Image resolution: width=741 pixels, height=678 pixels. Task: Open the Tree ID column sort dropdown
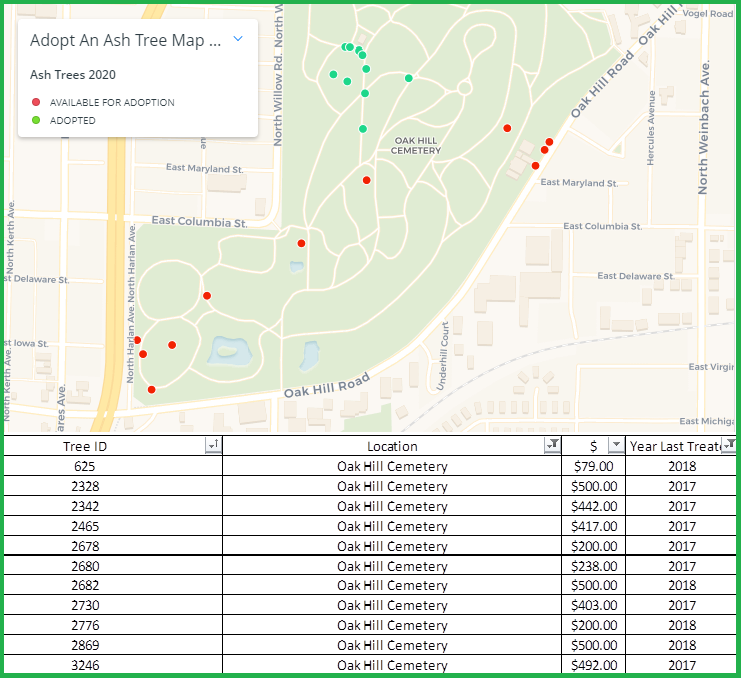(213, 445)
